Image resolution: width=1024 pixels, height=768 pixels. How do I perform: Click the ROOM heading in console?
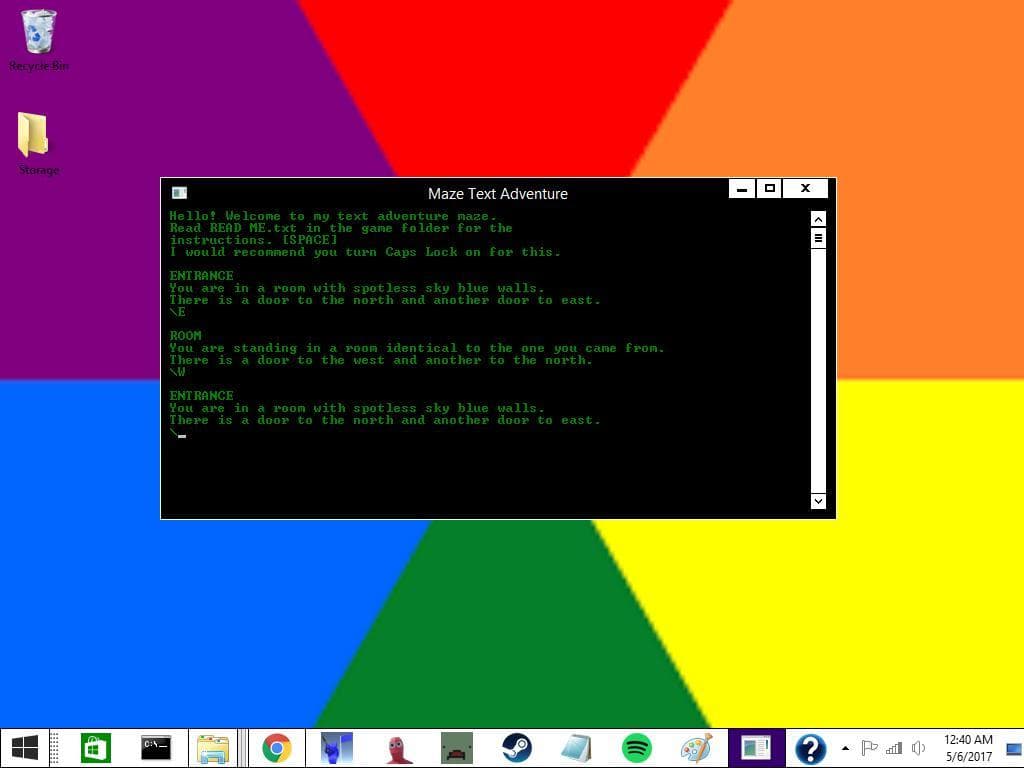185,336
